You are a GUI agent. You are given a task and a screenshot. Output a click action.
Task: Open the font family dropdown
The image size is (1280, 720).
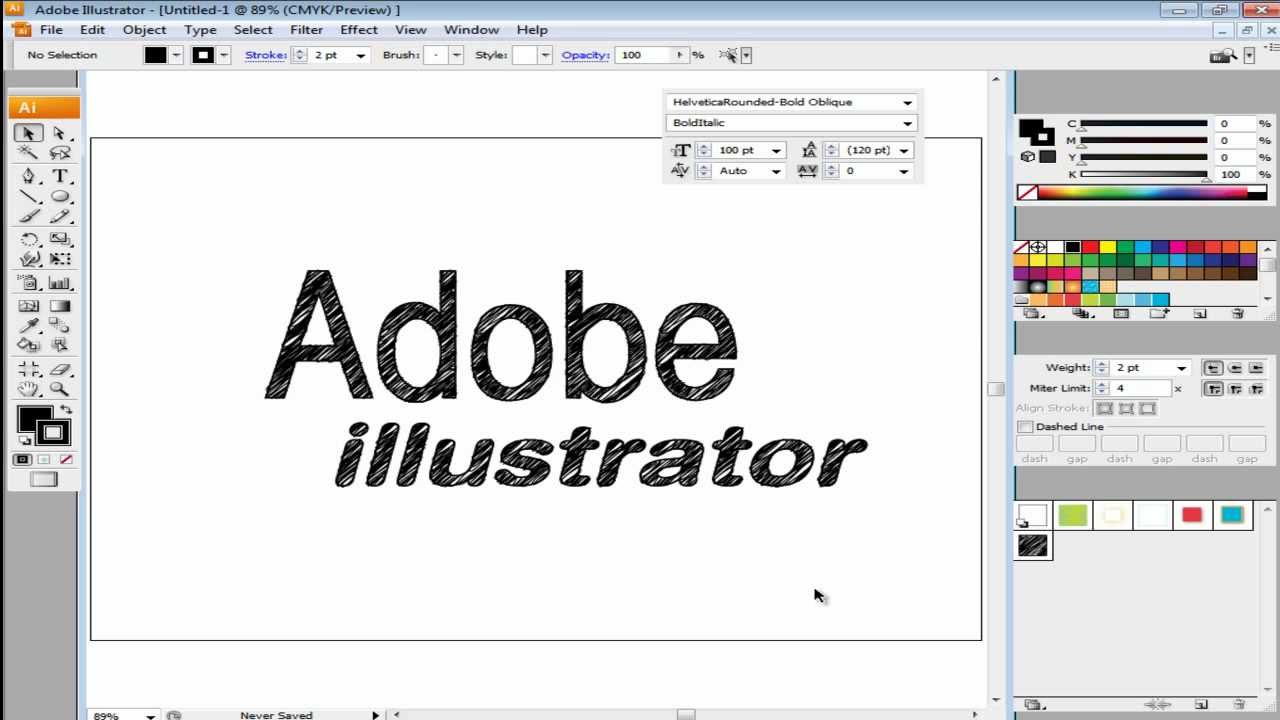tap(906, 101)
